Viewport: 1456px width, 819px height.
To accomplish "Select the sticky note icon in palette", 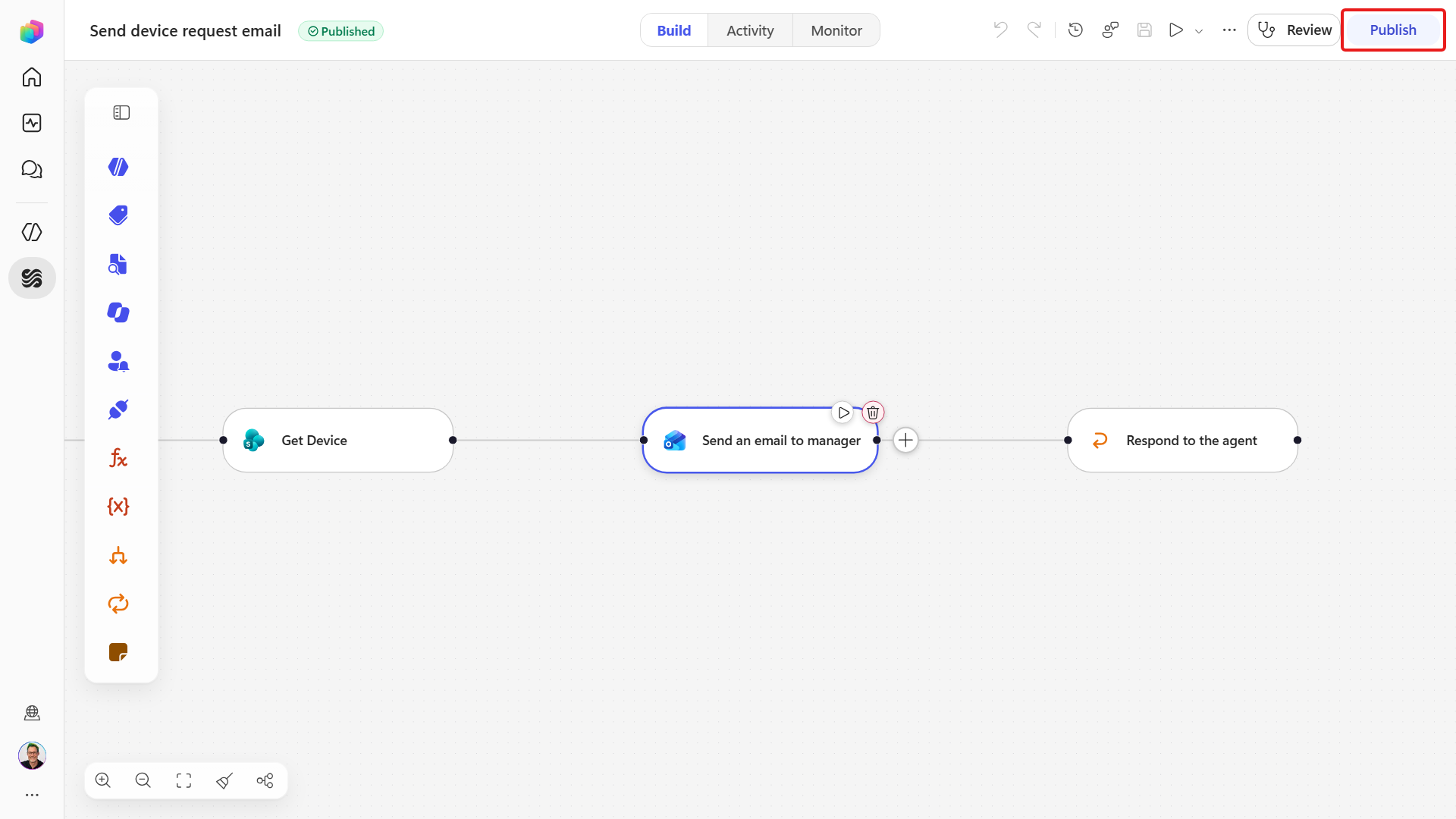I will 118,652.
